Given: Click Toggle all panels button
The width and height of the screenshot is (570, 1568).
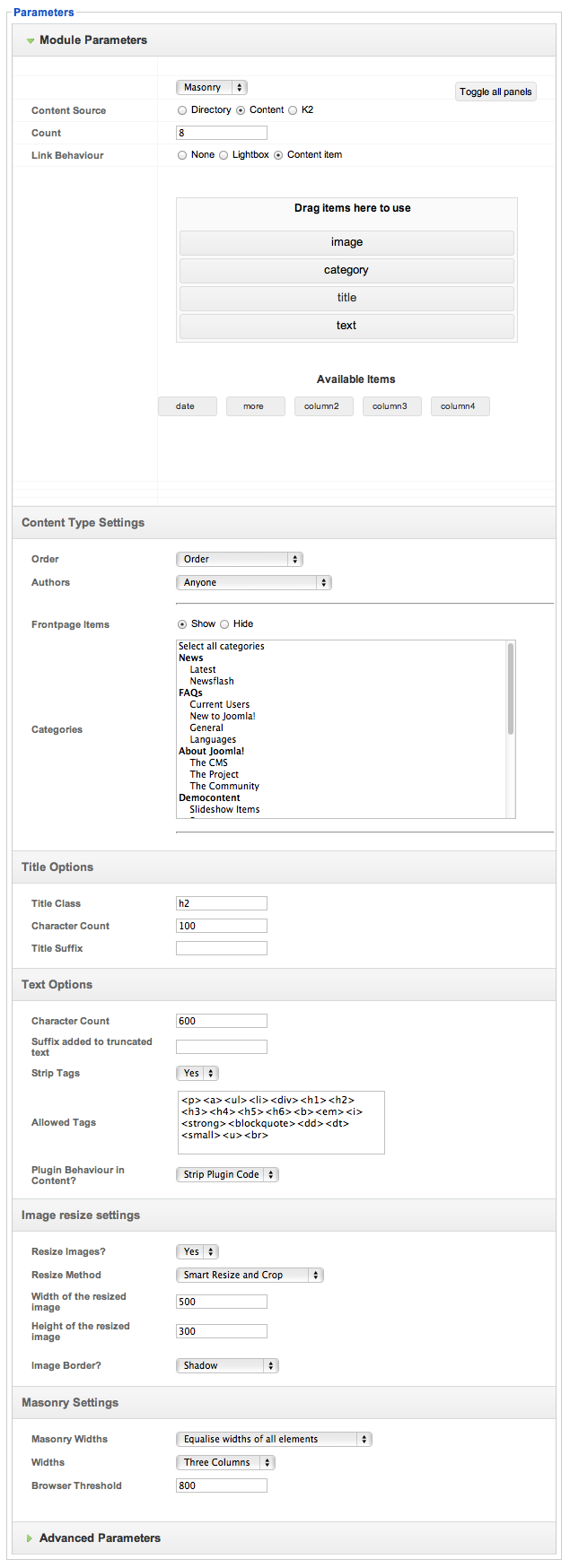Looking at the screenshot, I should (x=495, y=91).
